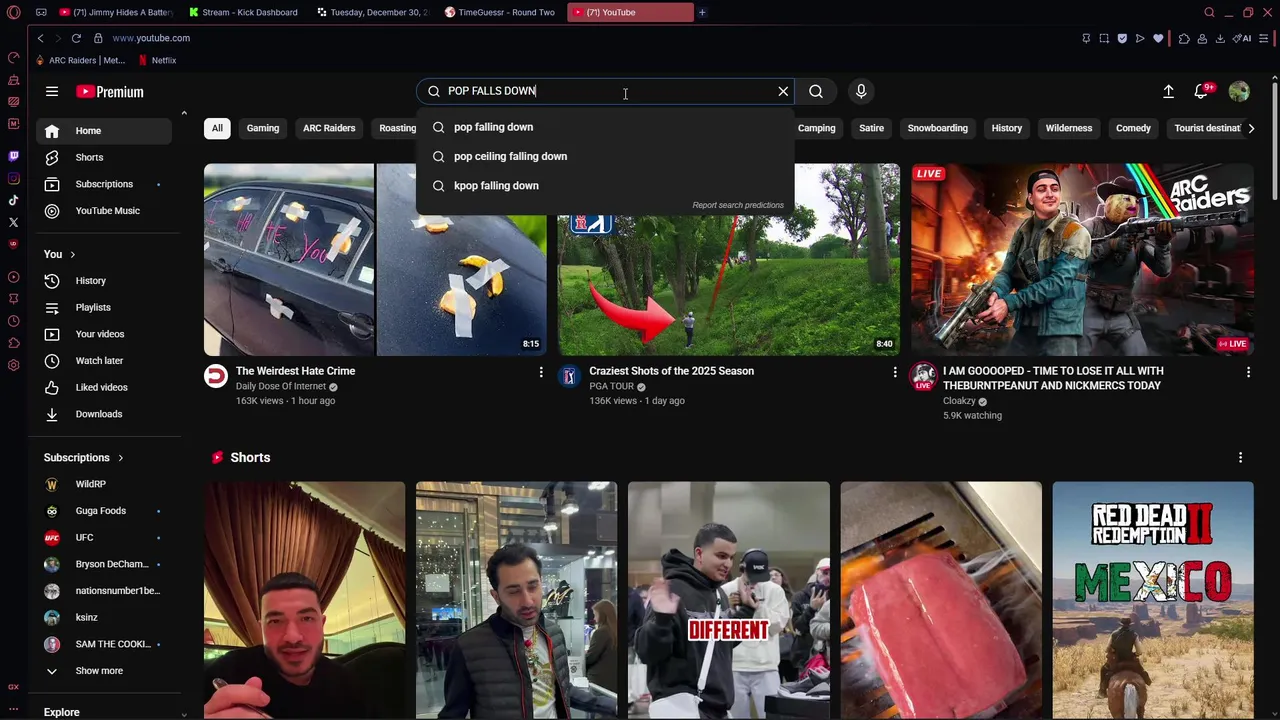
Task: Open the WildRP channel subscription
Action: 104,484
